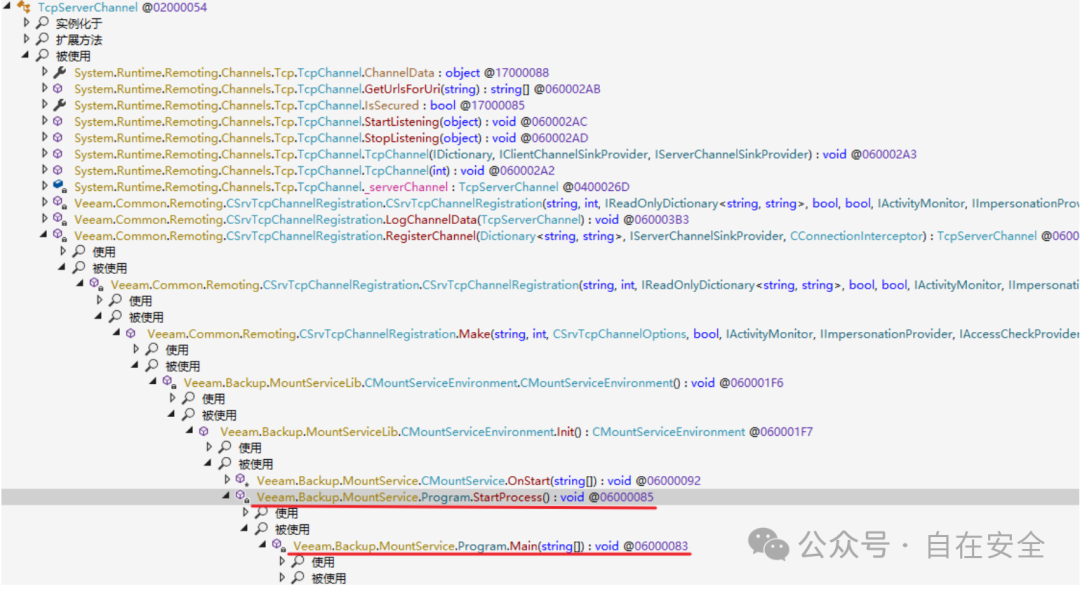The width and height of the screenshot is (1080, 589).
Task: Click the method icon for LogChannelData
Action: (60, 220)
